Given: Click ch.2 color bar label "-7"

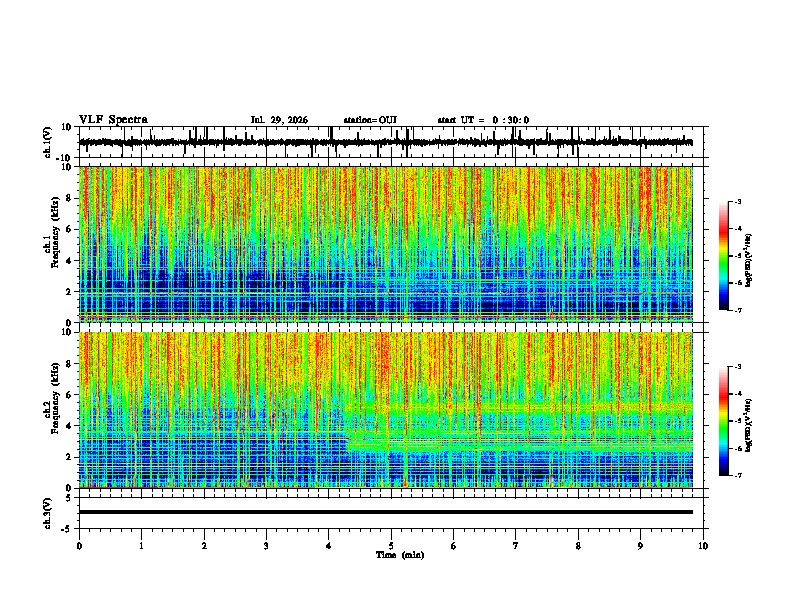Looking at the screenshot, I should (737, 475).
